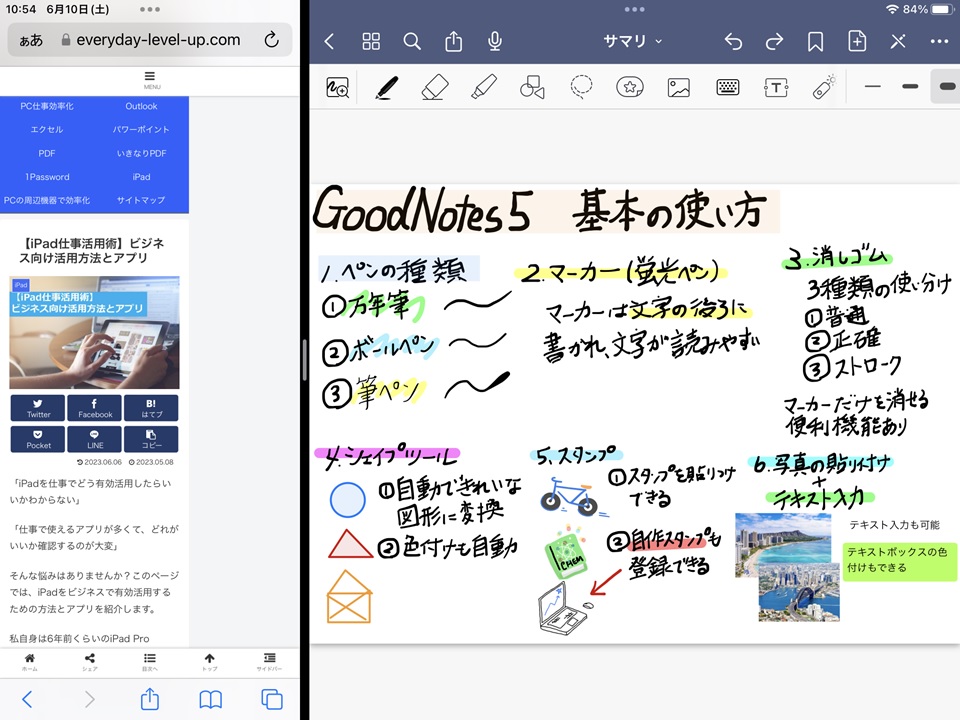Select the laser pointer tool
Screen dimensions: 960x720
click(x=824, y=86)
